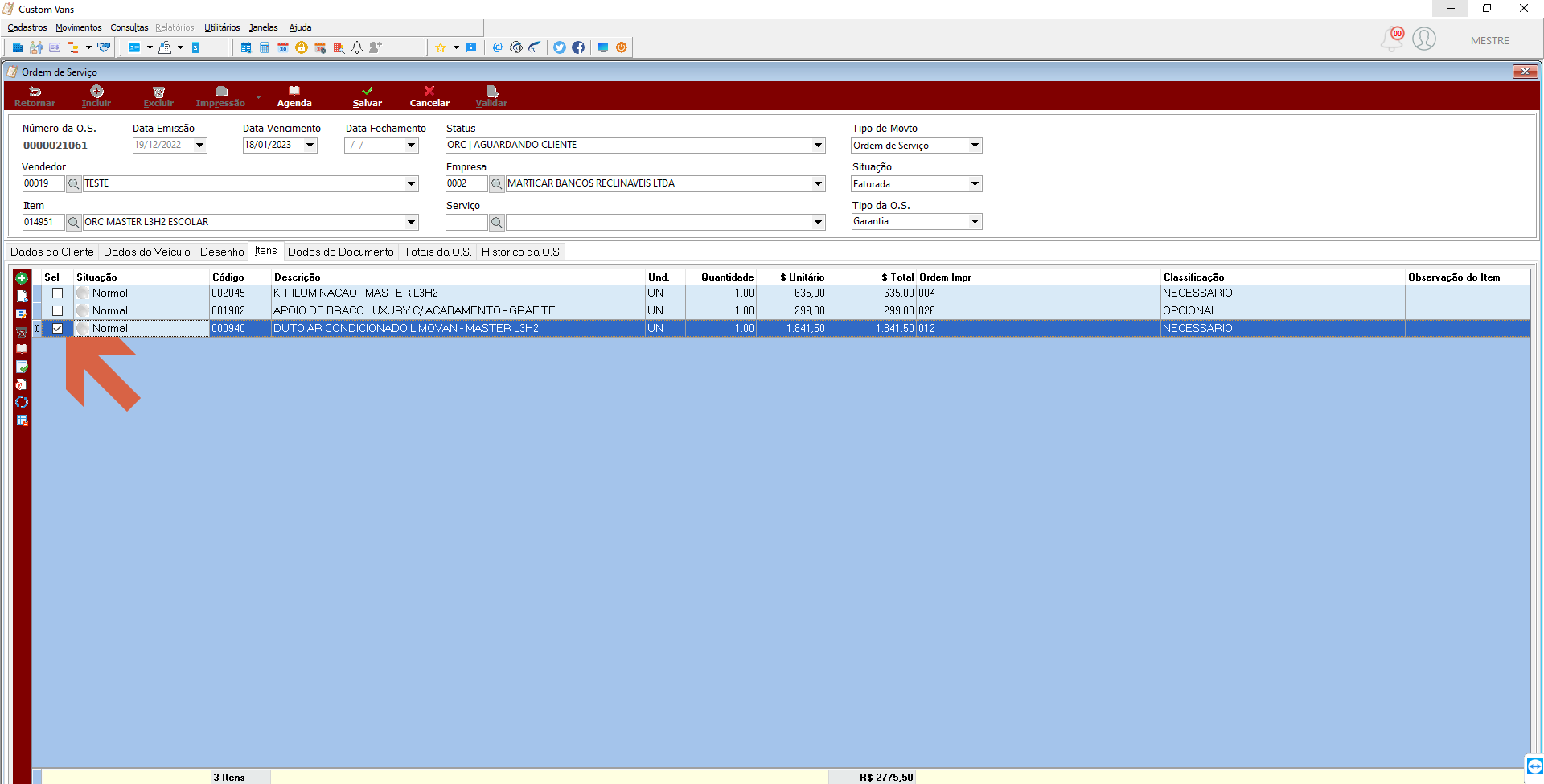Viewport: 1544px width, 784px height.
Task: Click the yellow star favorites icon
Action: pos(441,47)
